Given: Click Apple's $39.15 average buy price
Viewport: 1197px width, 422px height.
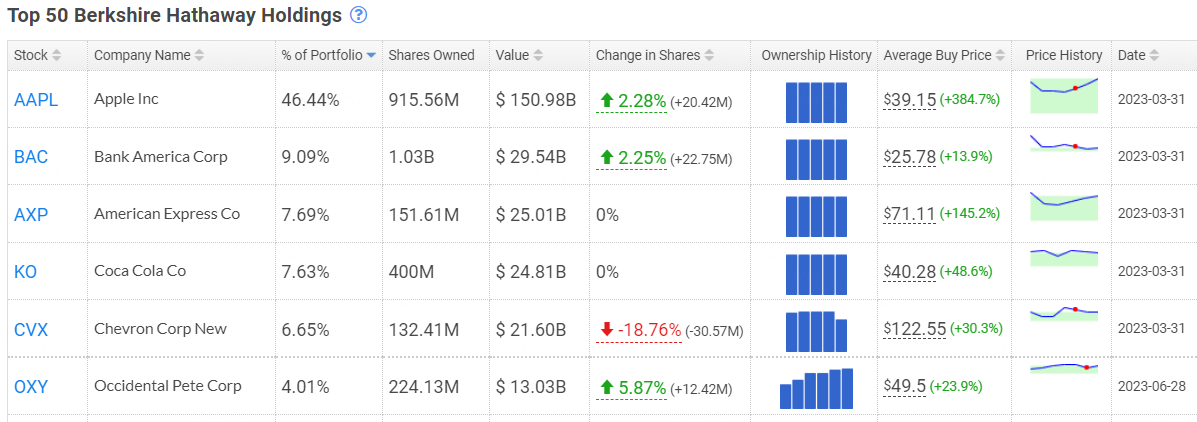Looking at the screenshot, I should 910,100.
